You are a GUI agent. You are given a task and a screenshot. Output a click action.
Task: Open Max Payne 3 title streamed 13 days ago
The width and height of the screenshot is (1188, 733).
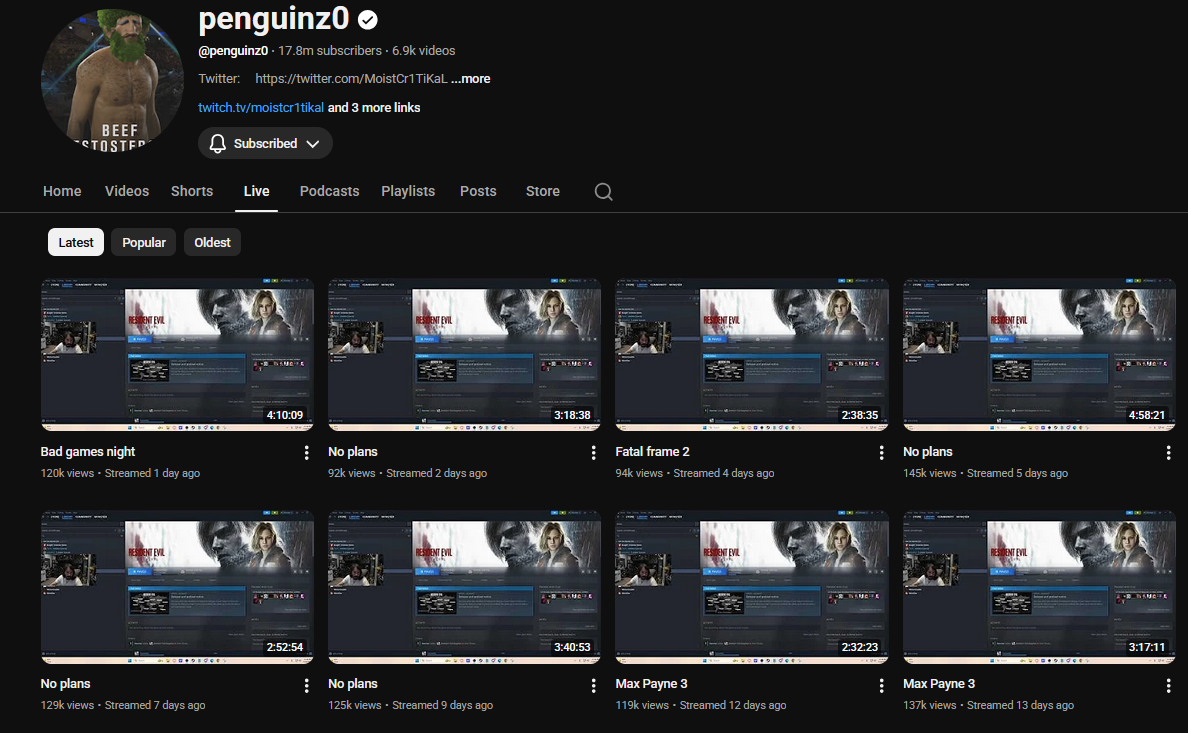[x=939, y=684]
